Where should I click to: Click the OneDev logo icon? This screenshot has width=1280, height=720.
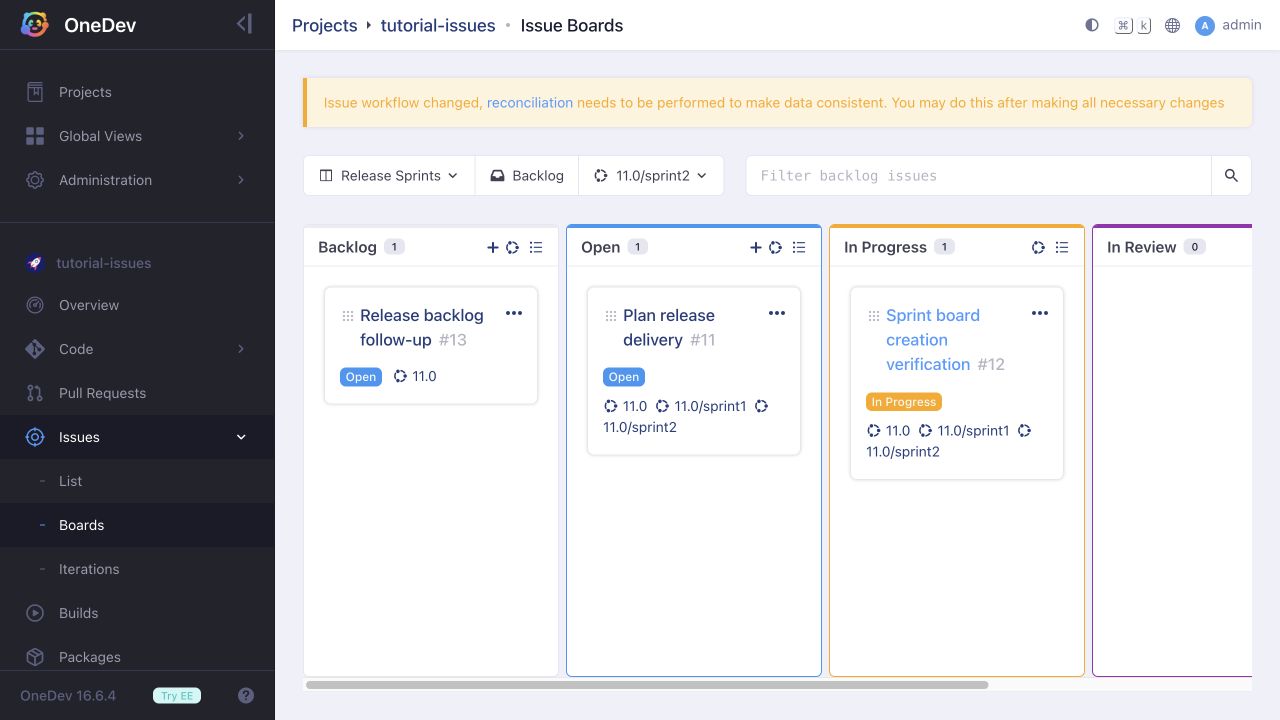click(x=35, y=25)
